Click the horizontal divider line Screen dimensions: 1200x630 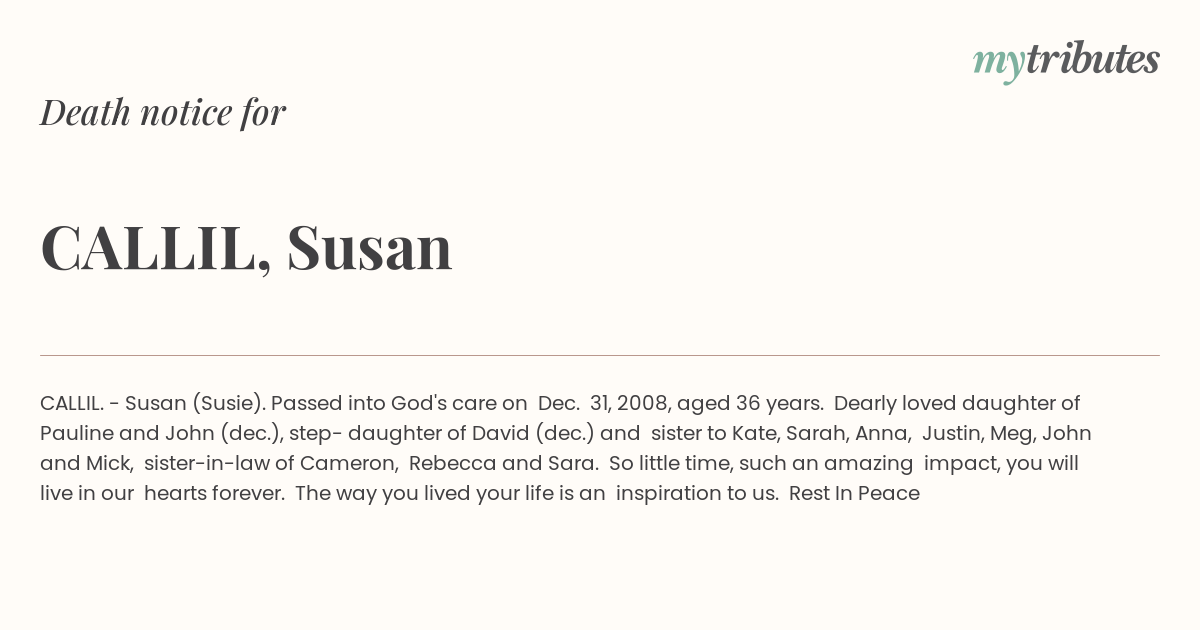pos(600,355)
